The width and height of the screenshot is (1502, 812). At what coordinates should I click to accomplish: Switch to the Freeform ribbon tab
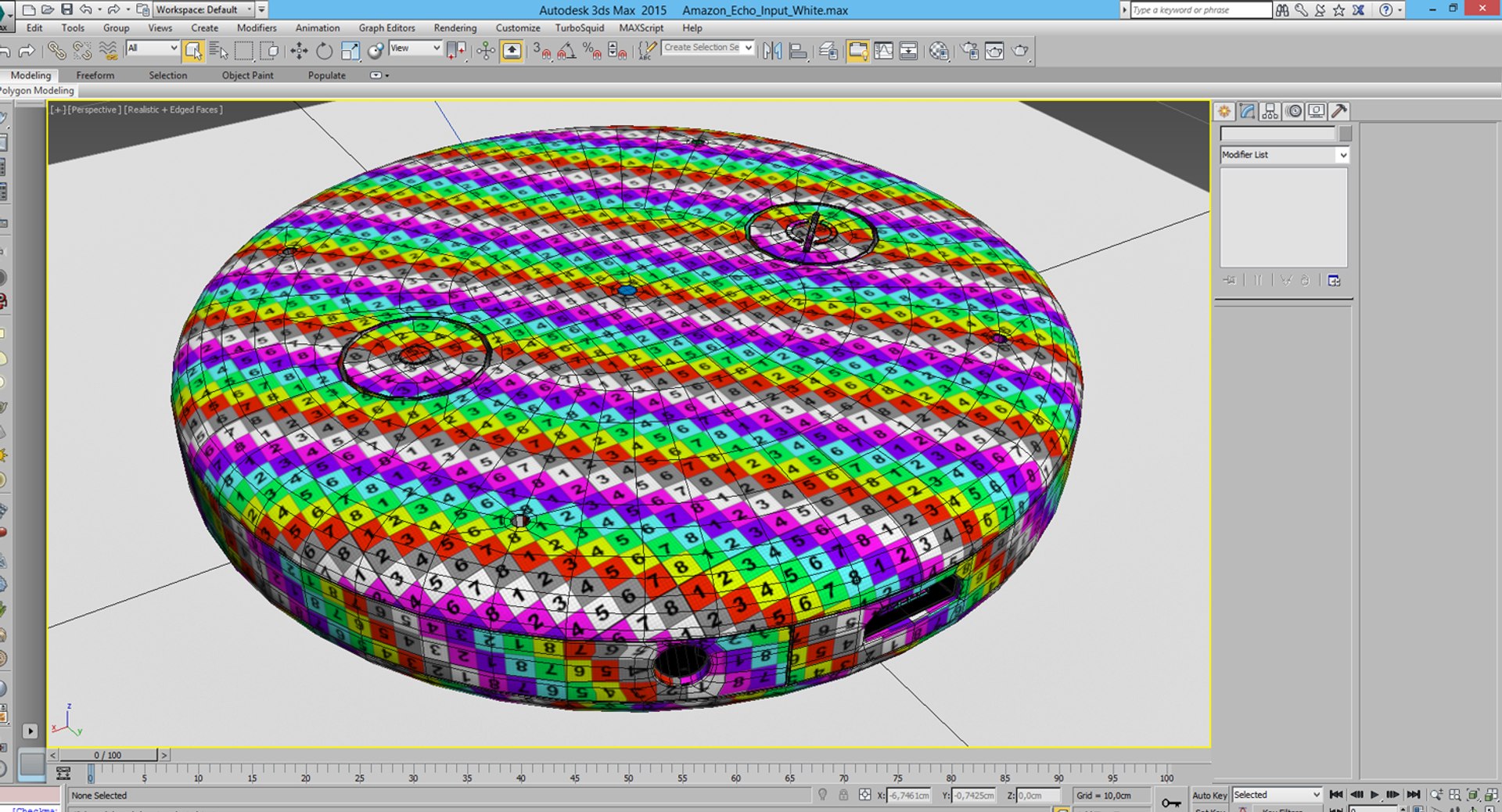95,75
